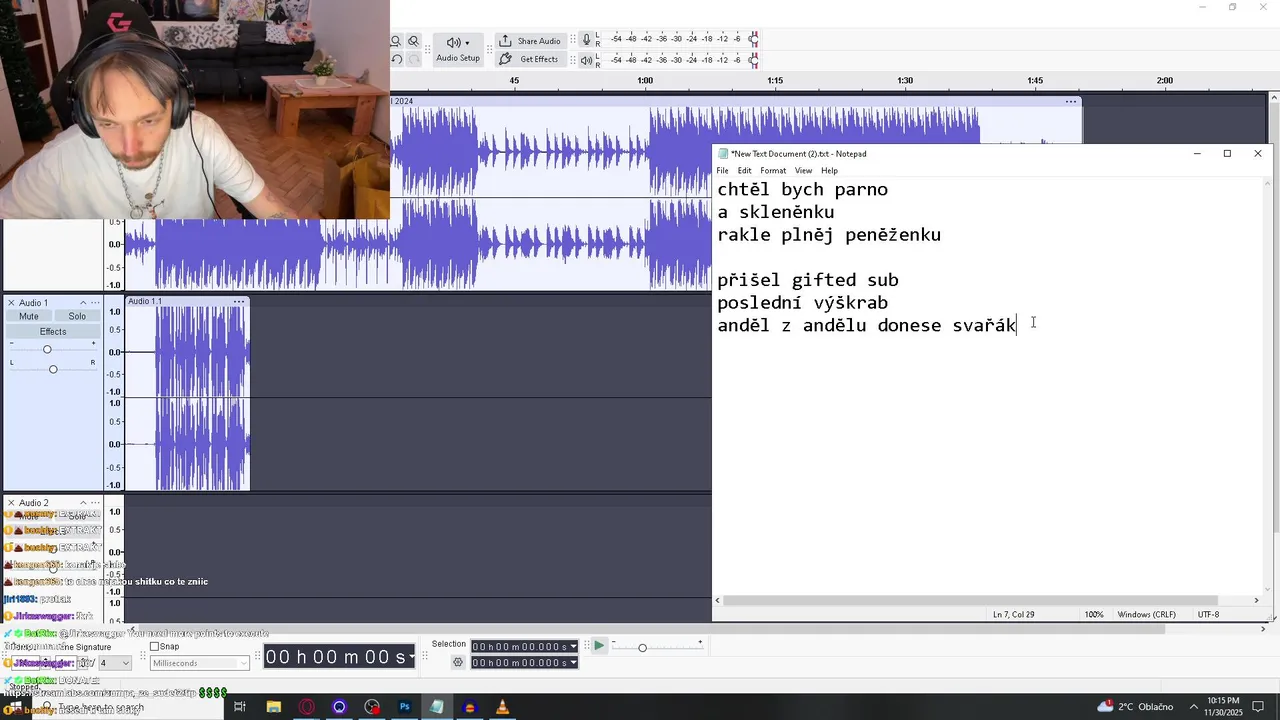Click the 1:30 mark on the timeline ruler
Screen dimensions: 1280x720
905,80
